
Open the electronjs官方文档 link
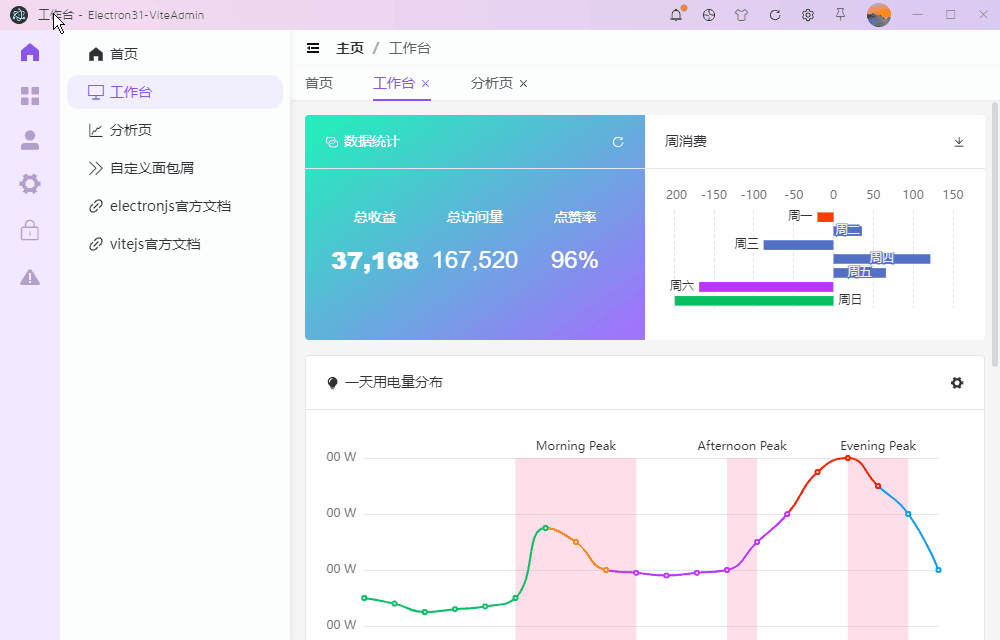[161, 205]
